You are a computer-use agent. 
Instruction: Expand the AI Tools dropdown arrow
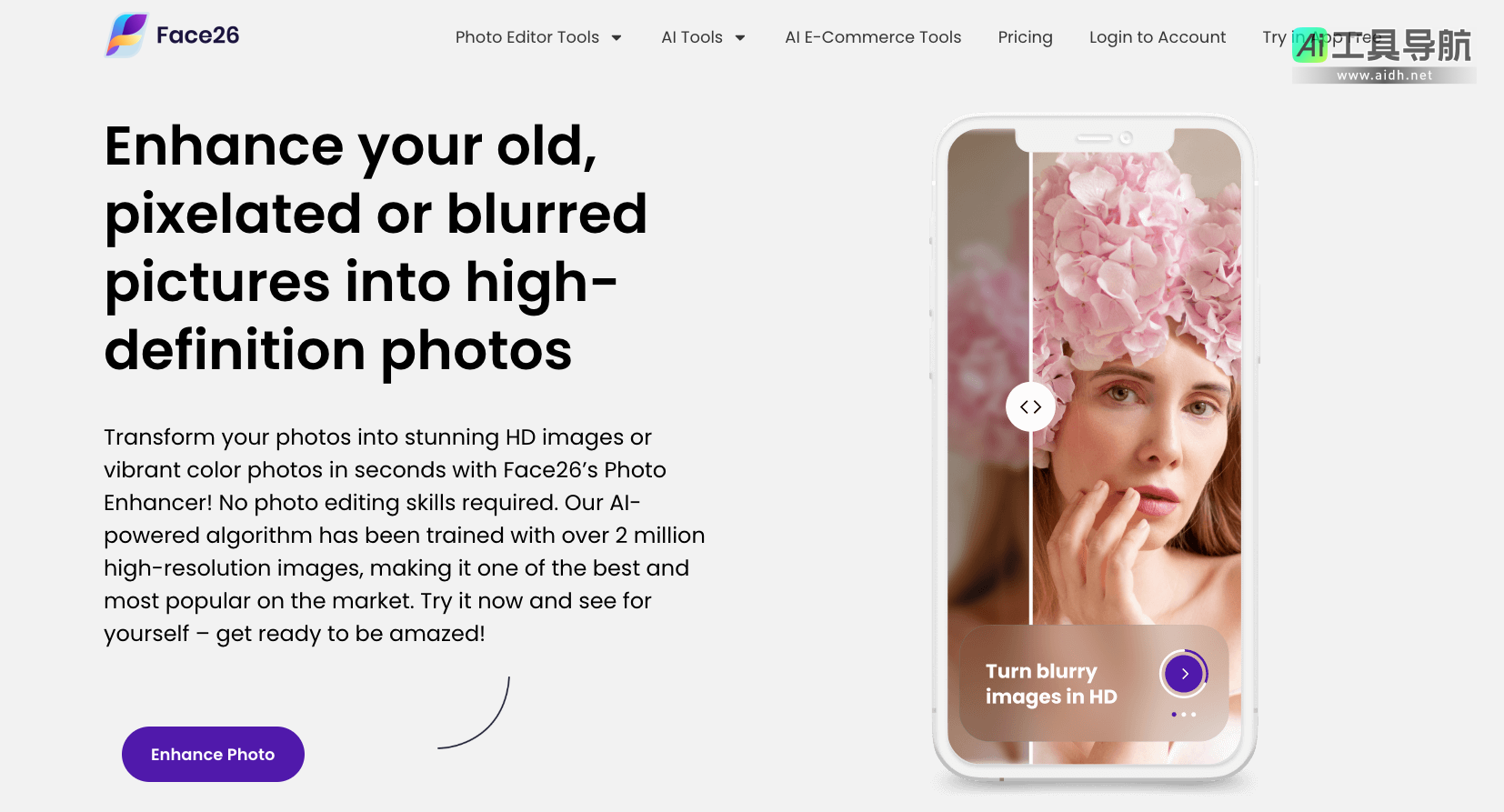tap(740, 38)
